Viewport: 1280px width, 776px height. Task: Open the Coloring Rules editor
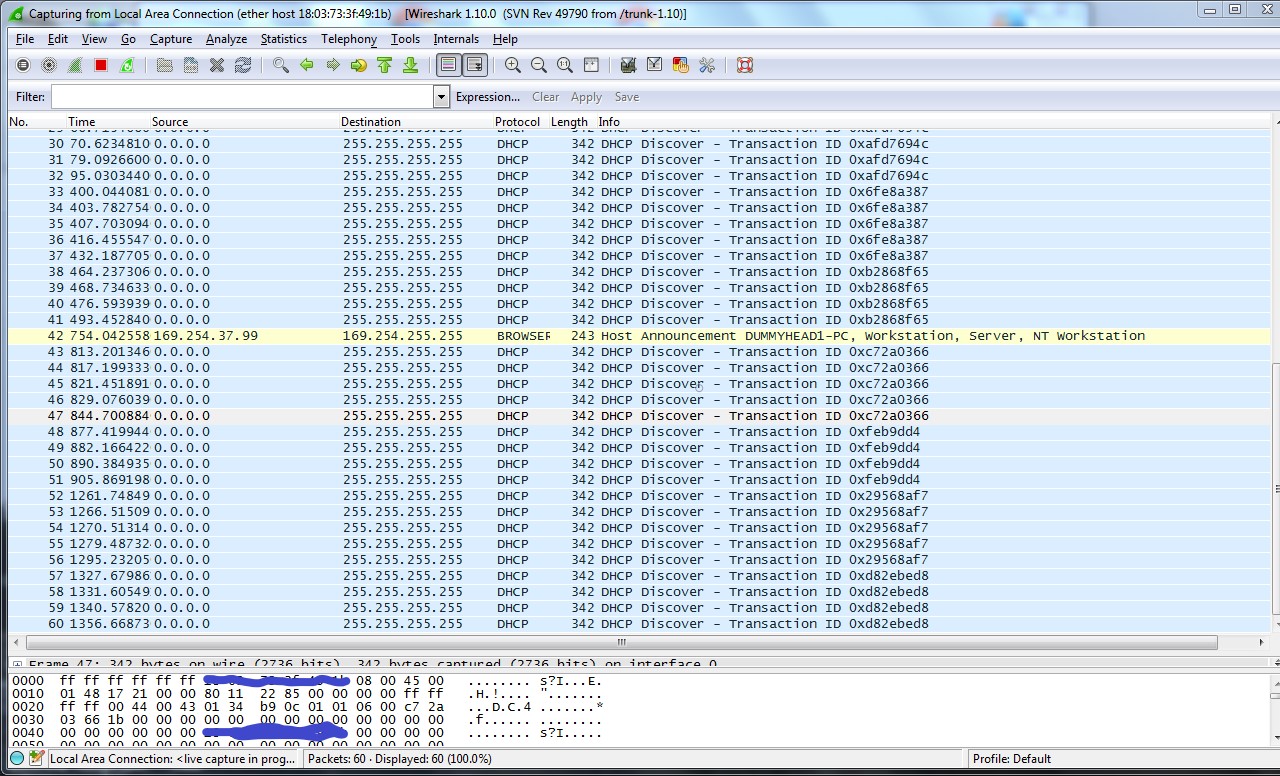pyautogui.click(x=681, y=65)
